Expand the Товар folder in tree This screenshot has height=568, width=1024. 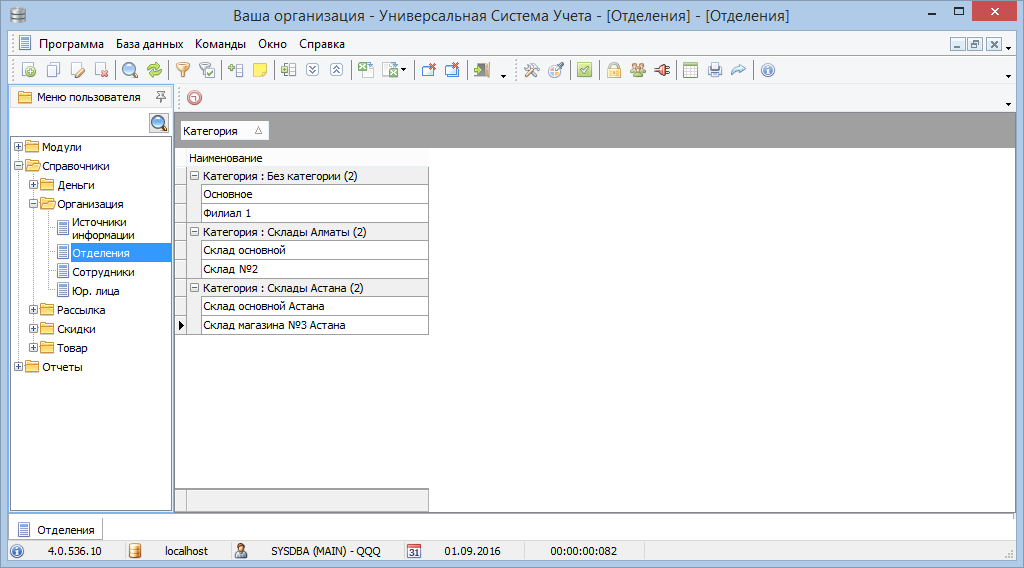pos(33,348)
